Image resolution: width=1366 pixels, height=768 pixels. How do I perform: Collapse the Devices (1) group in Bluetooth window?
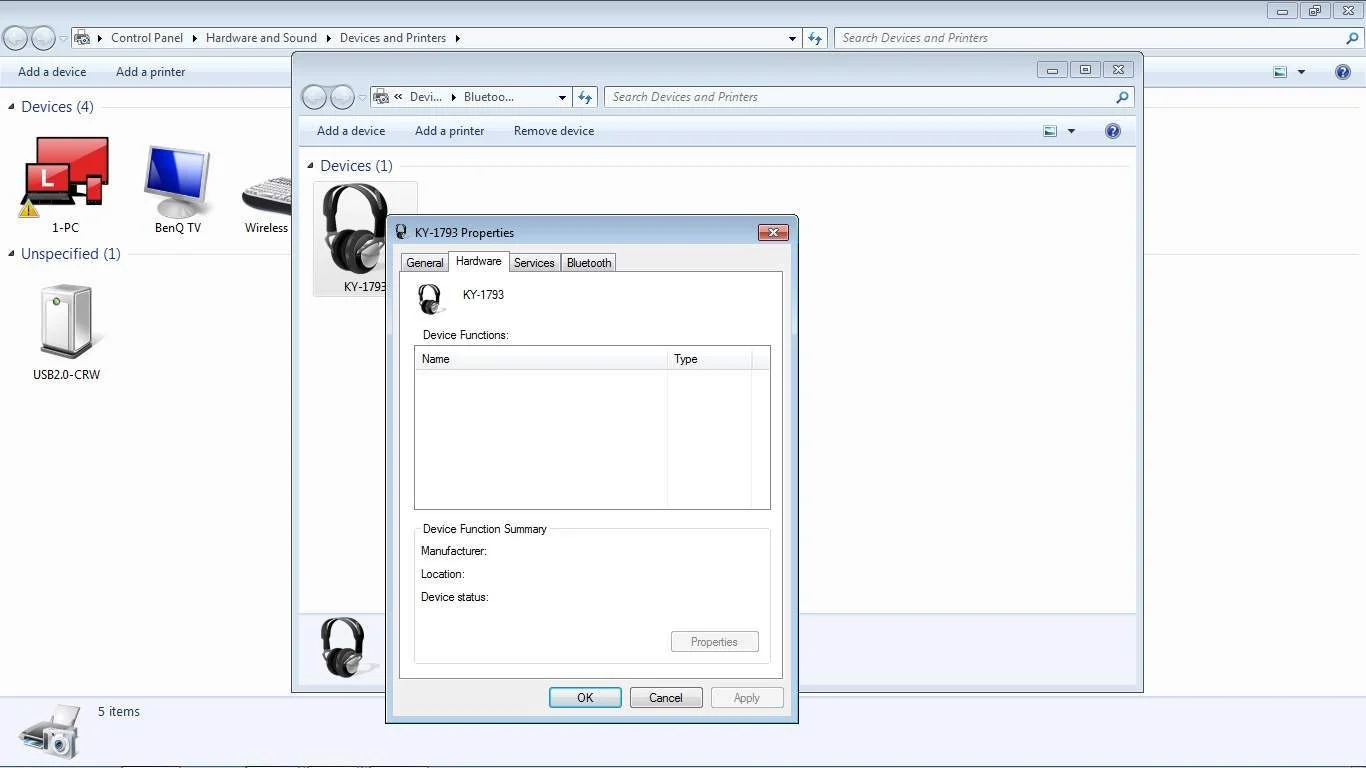[311, 166]
